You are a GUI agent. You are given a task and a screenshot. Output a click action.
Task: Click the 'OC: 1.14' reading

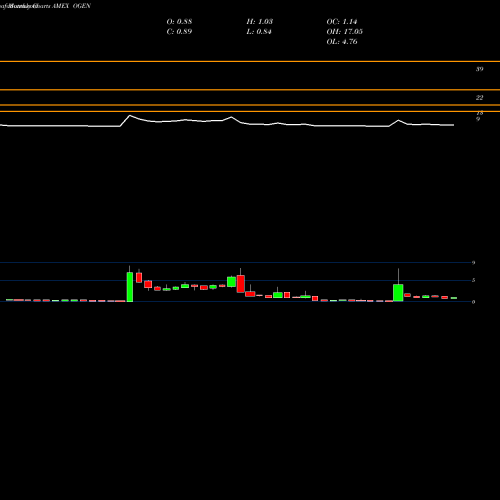342,21
